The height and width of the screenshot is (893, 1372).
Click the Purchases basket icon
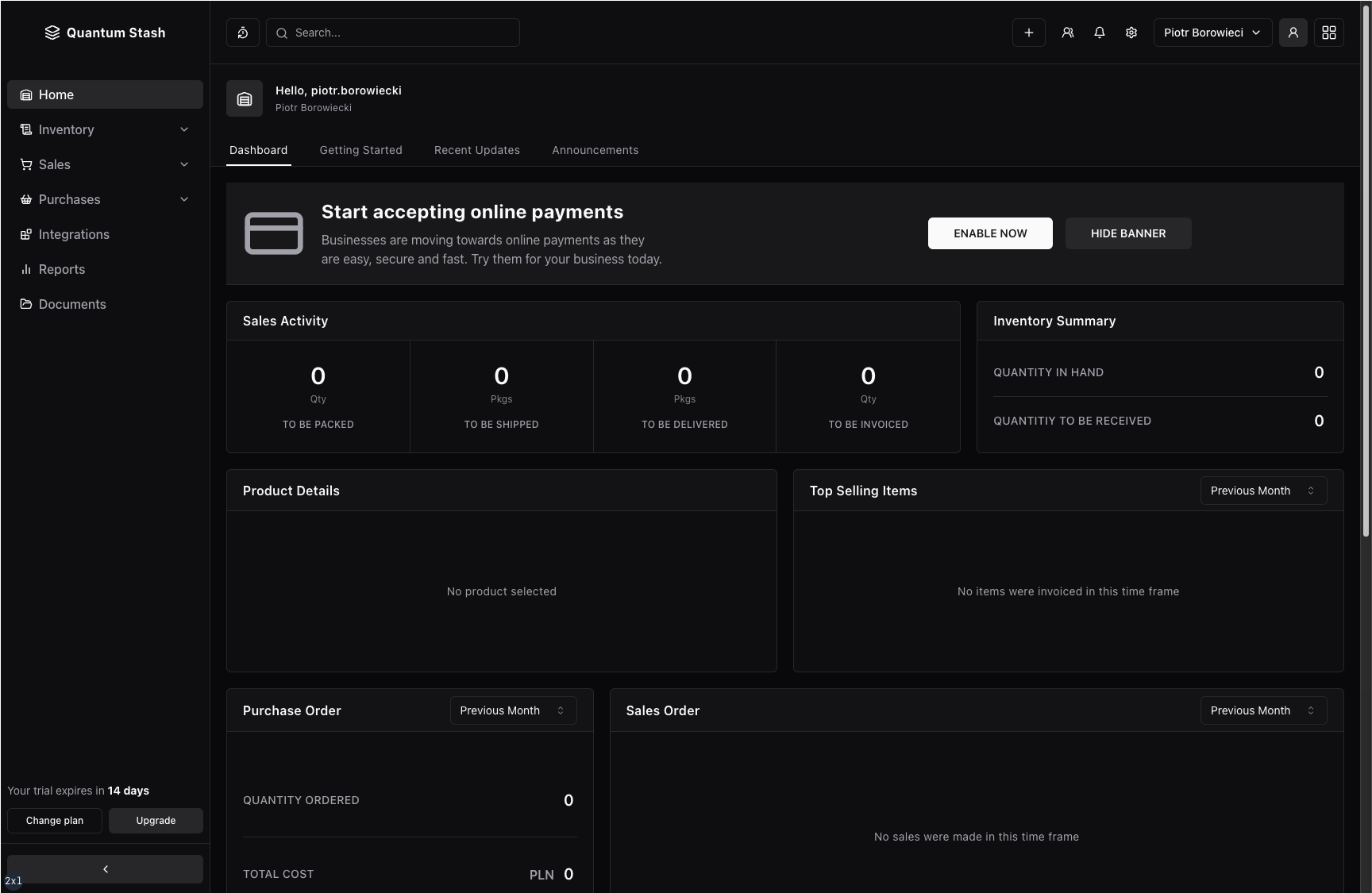pyautogui.click(x=26, y=199)
